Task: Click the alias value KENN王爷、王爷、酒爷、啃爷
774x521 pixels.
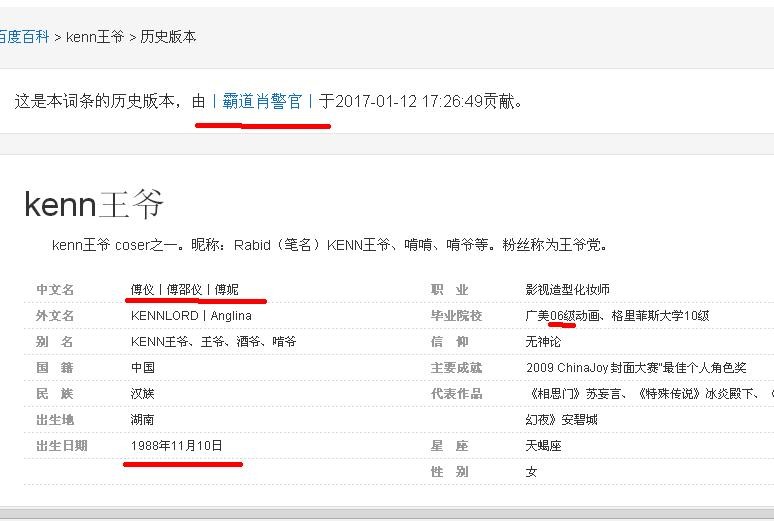Action: point(213,342)
